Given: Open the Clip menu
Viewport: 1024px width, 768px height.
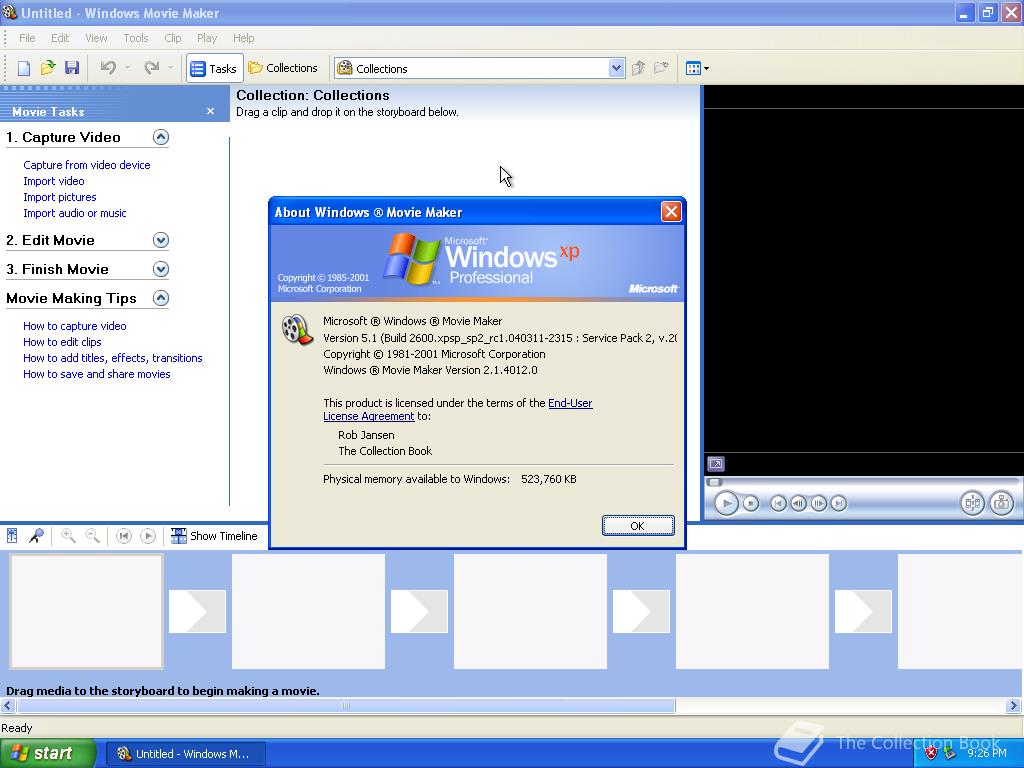Looking at the screenshot, I should pyautogui.click(x=173, y=38).
